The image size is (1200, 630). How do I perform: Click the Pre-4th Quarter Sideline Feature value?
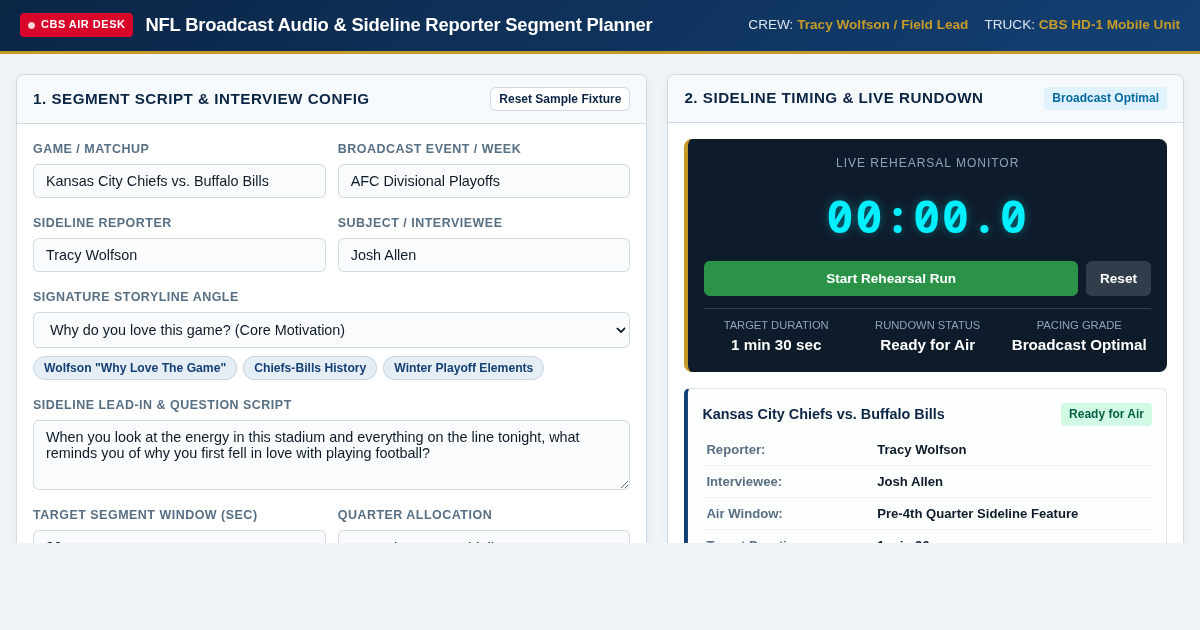977,514
